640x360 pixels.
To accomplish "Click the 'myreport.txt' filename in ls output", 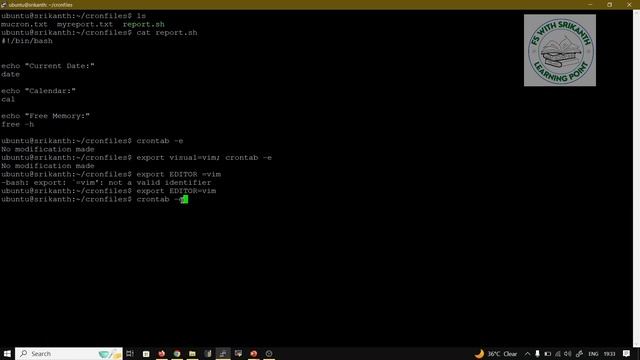I will click(84, 24).
